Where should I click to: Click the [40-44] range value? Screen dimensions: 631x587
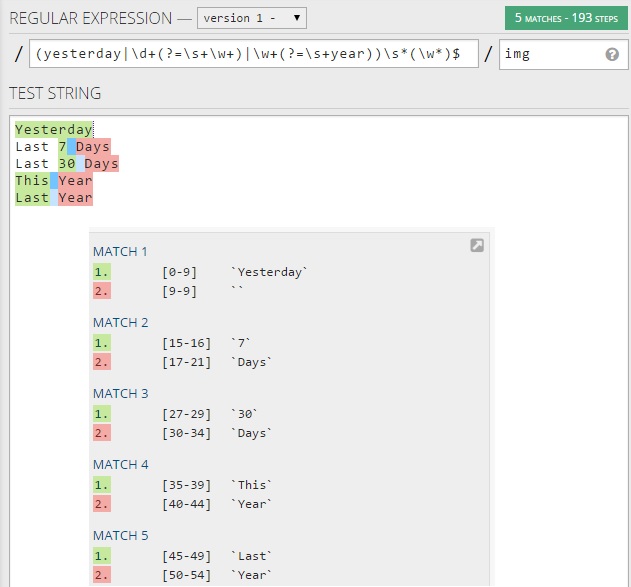coord(186,504)
